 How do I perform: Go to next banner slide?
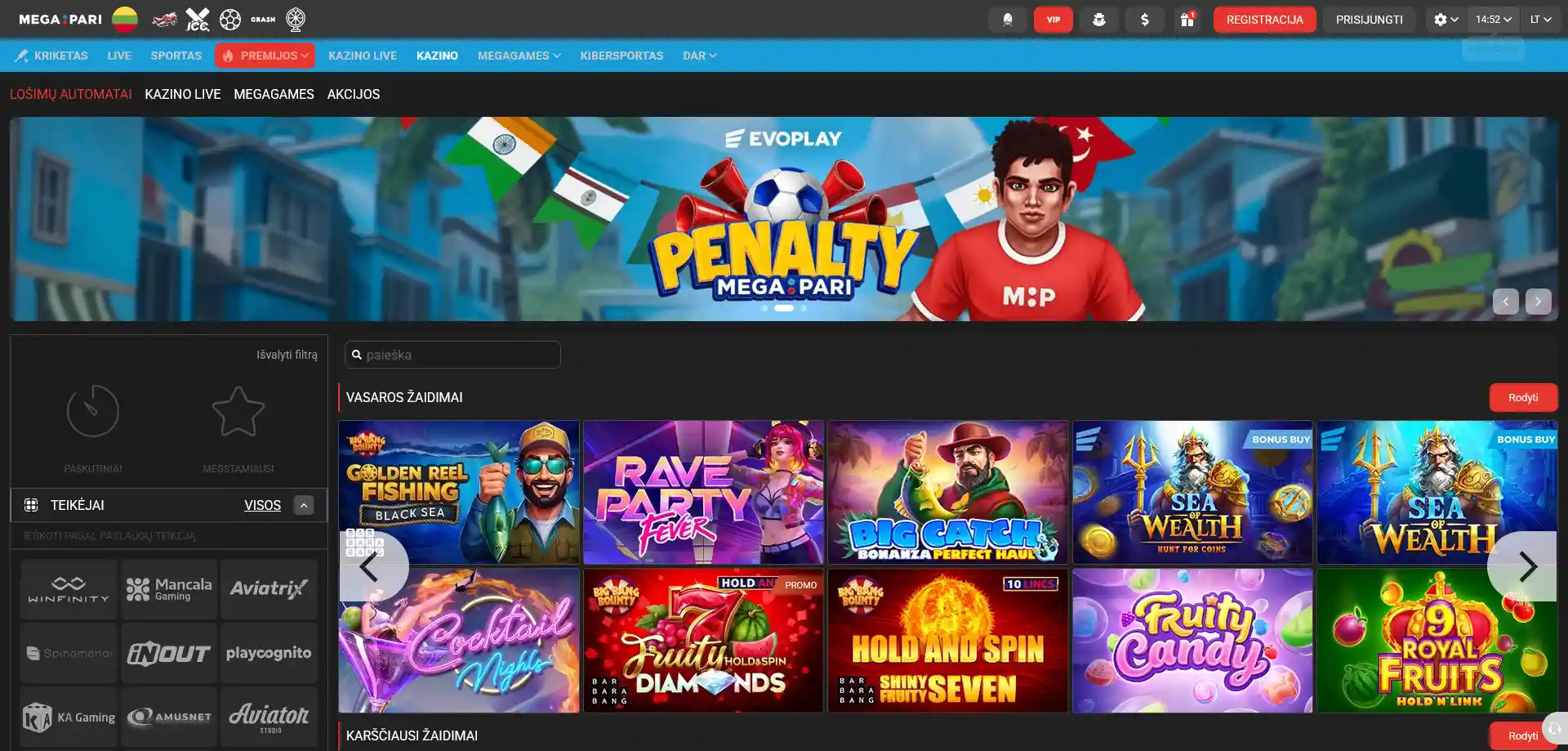click(1539, 302)
